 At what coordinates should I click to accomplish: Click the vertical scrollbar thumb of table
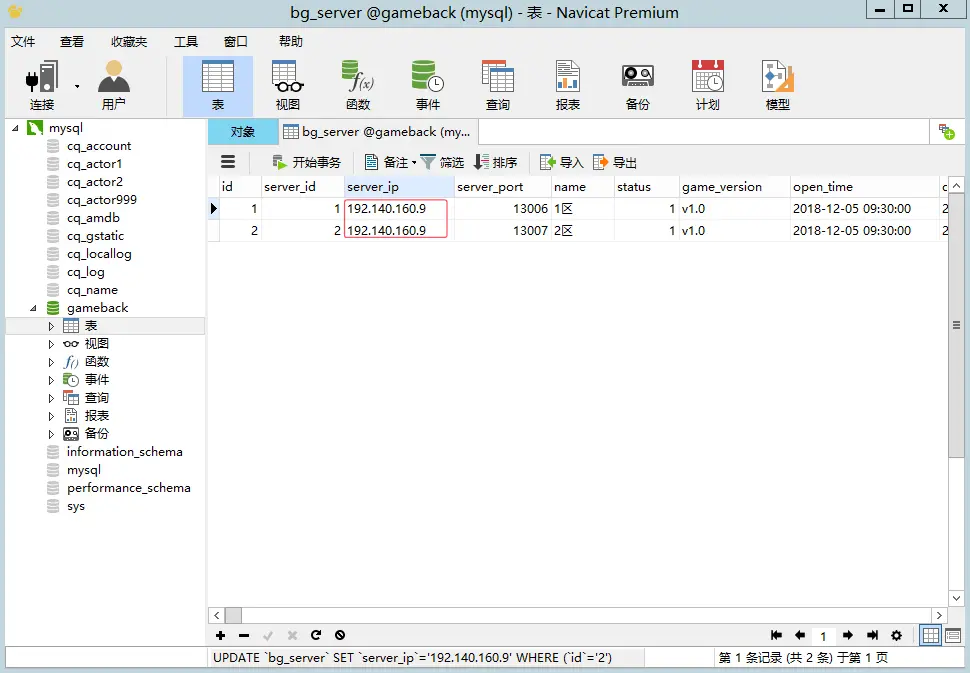956,325
